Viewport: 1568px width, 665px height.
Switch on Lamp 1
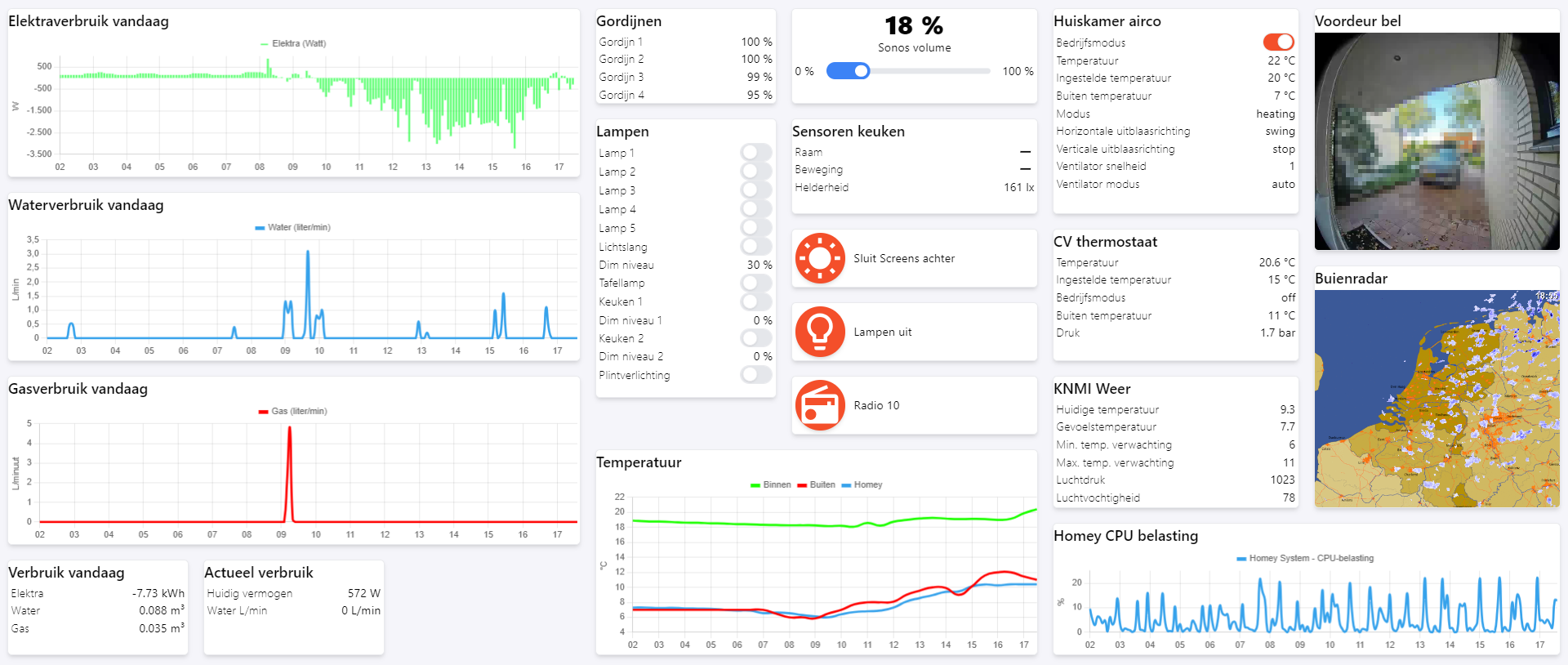[756, 152]
